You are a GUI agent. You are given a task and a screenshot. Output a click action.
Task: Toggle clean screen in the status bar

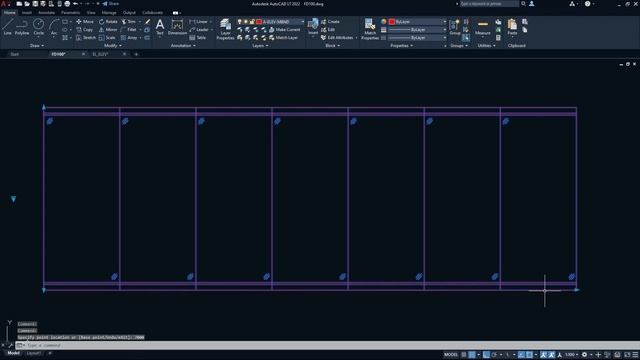(x=627, y=355)
